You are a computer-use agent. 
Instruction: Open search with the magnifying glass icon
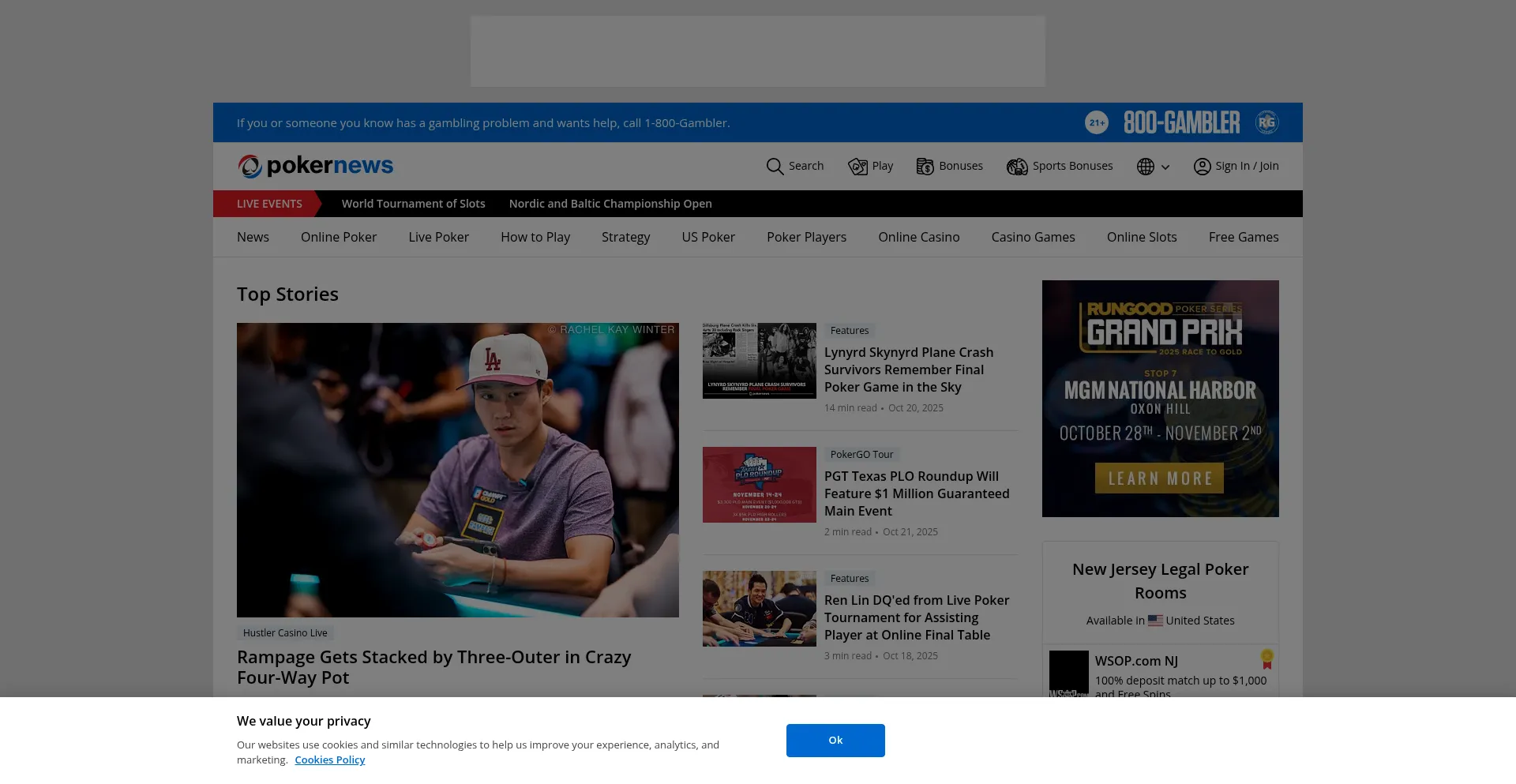[775, 167]
